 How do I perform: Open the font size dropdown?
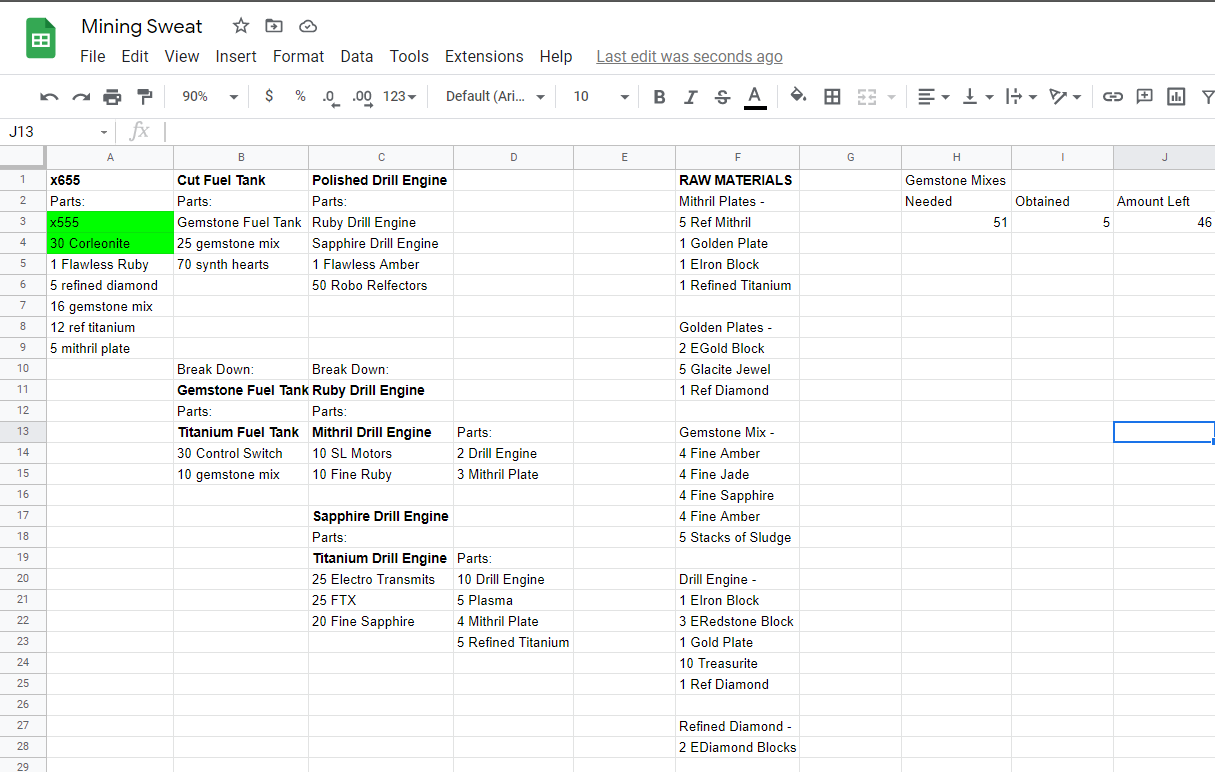600,96
